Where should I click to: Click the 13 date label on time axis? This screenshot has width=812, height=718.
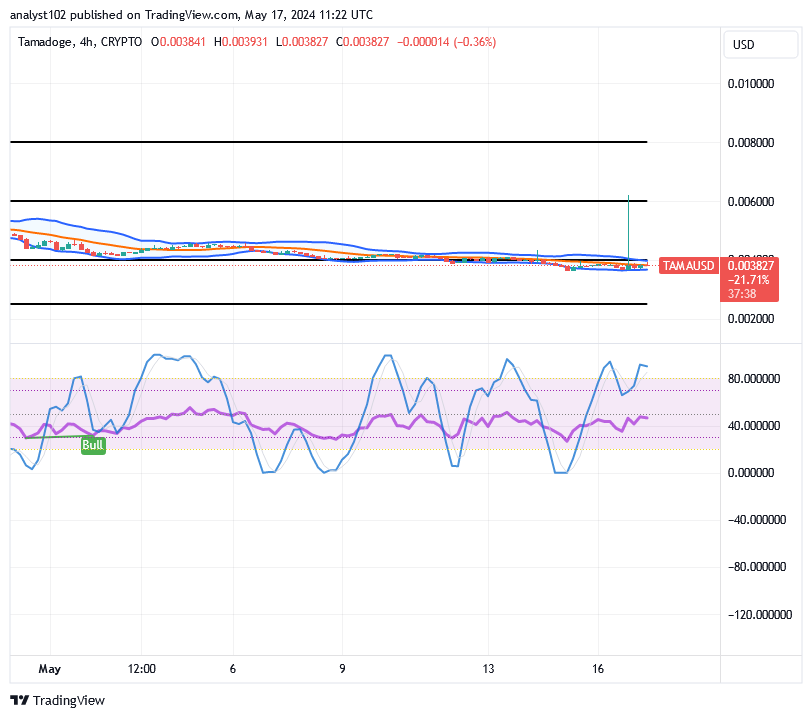(488, 669)
